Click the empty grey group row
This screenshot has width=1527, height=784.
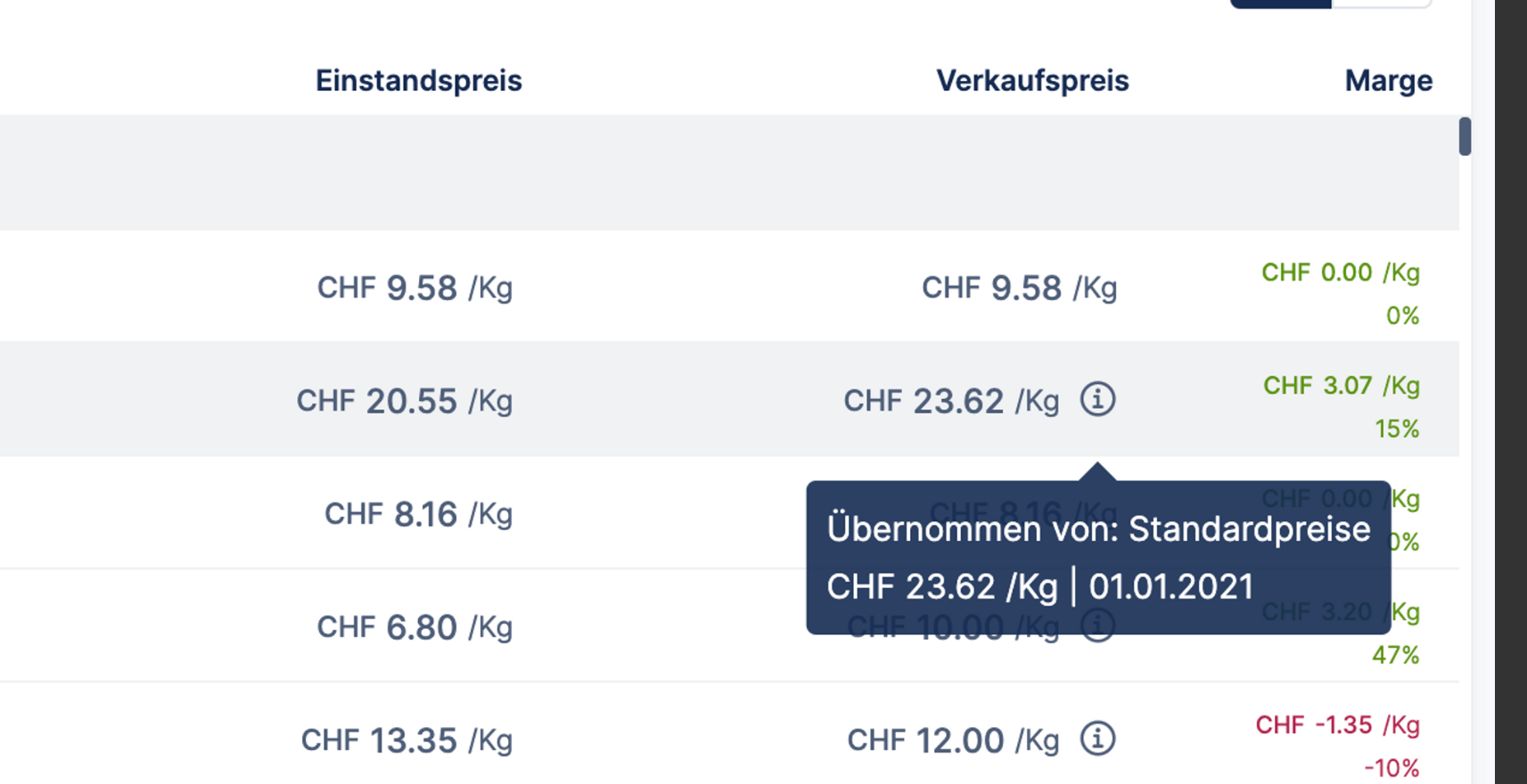(713, 172)
